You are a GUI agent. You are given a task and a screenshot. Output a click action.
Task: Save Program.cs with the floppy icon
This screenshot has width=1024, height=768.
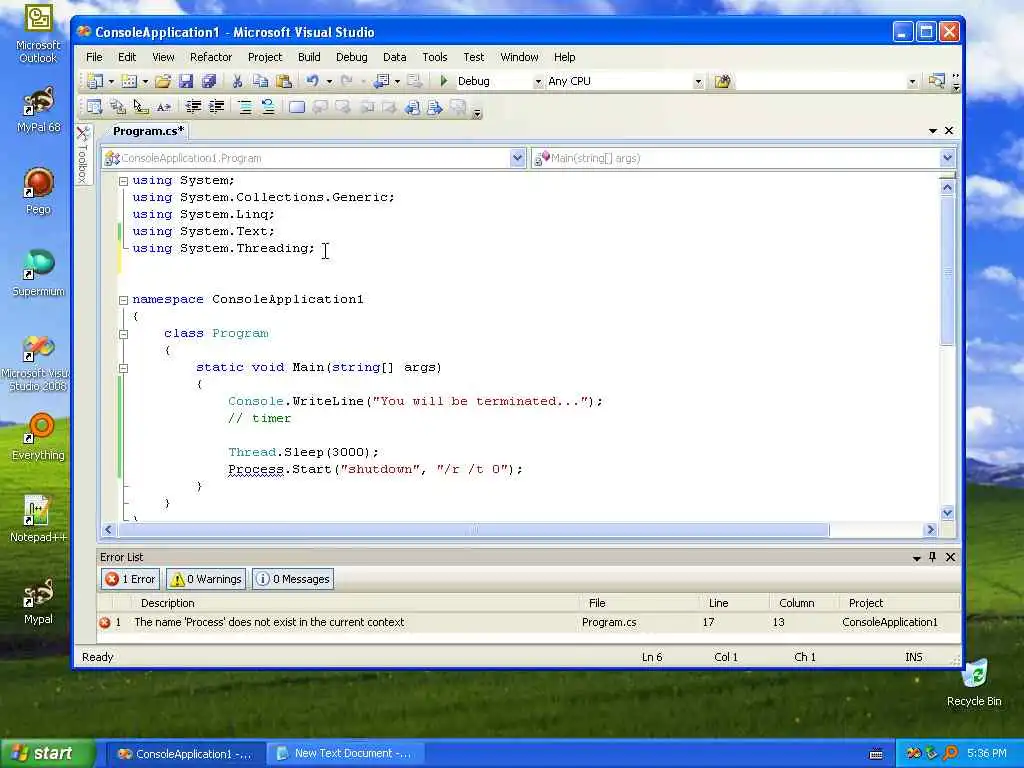tap(186, 81)
